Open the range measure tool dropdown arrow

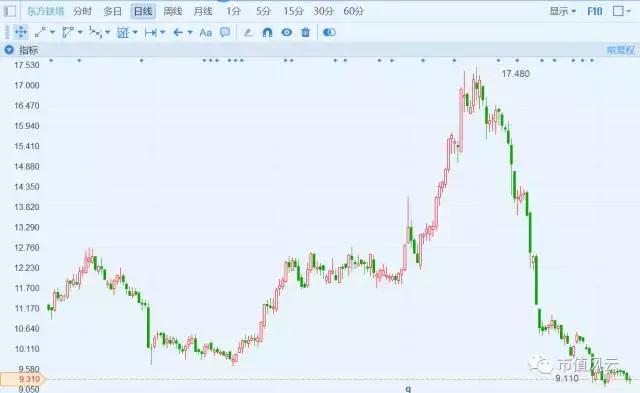tap(162, 32)
